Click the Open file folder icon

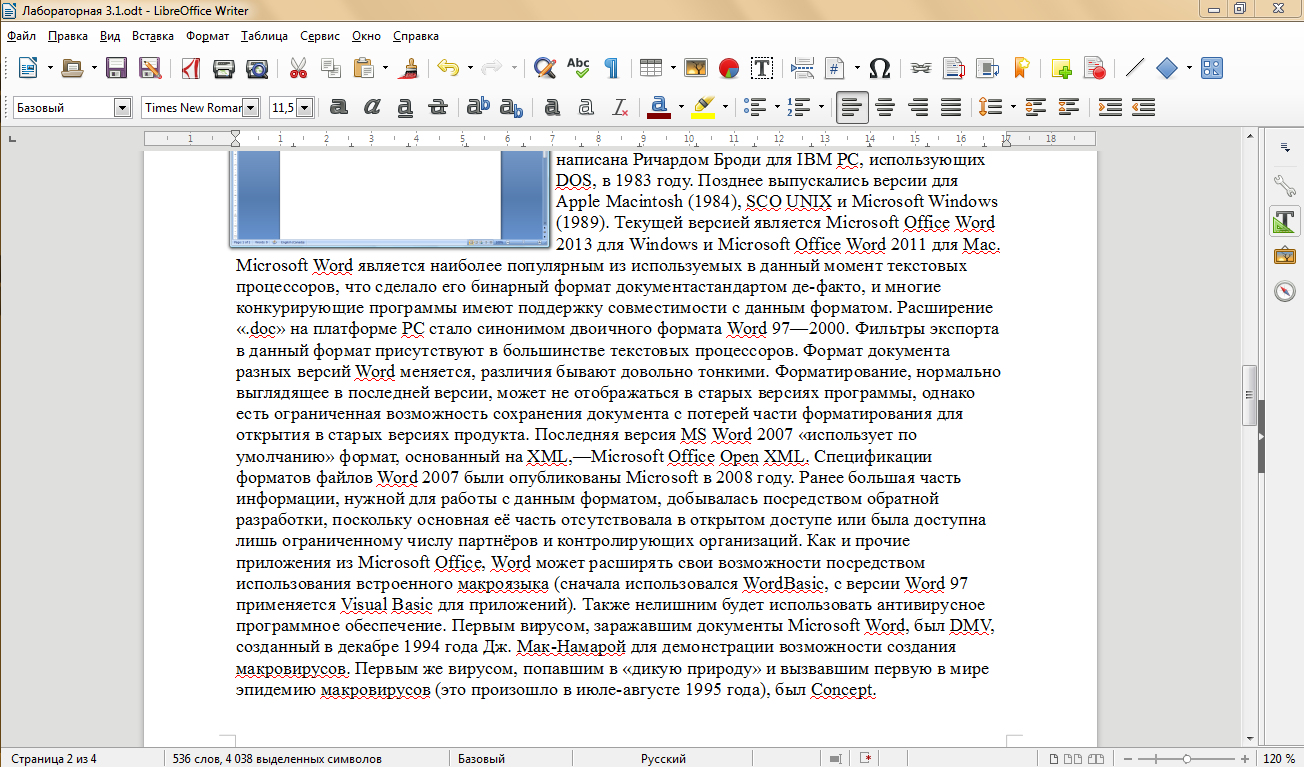(72, 68)
